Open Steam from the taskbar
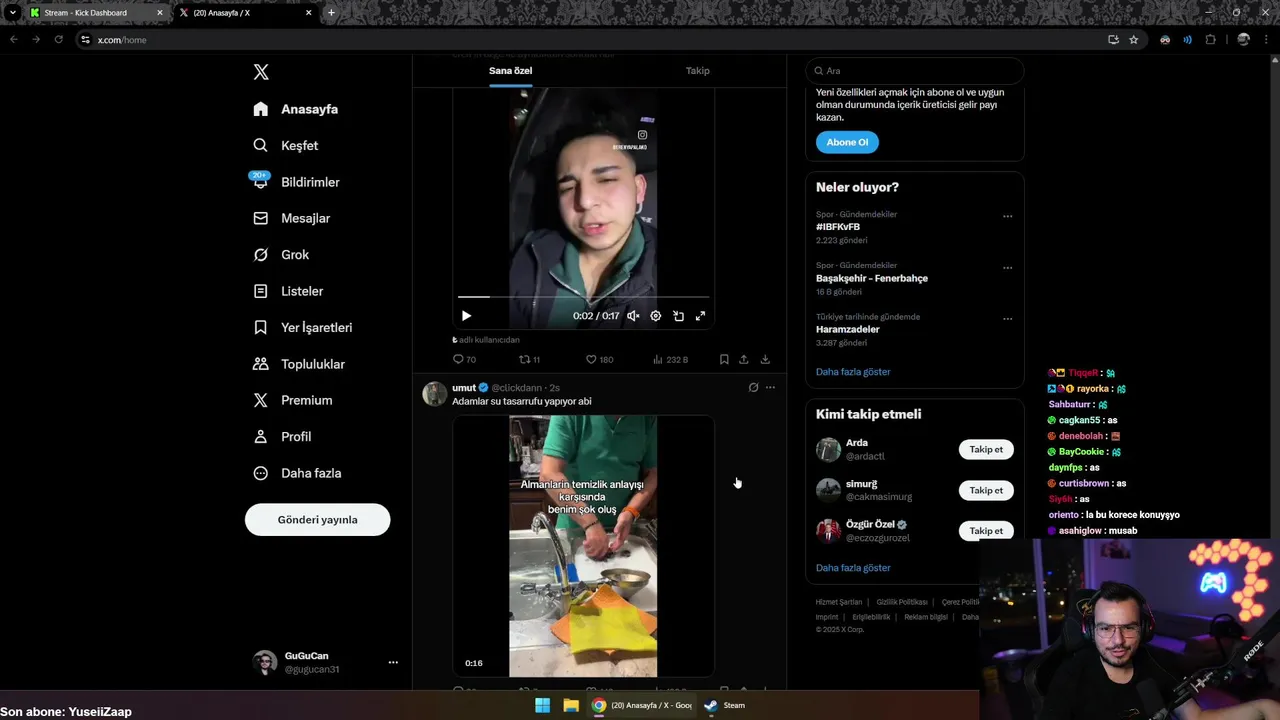The image size is (1280, 720). (724, 705)
